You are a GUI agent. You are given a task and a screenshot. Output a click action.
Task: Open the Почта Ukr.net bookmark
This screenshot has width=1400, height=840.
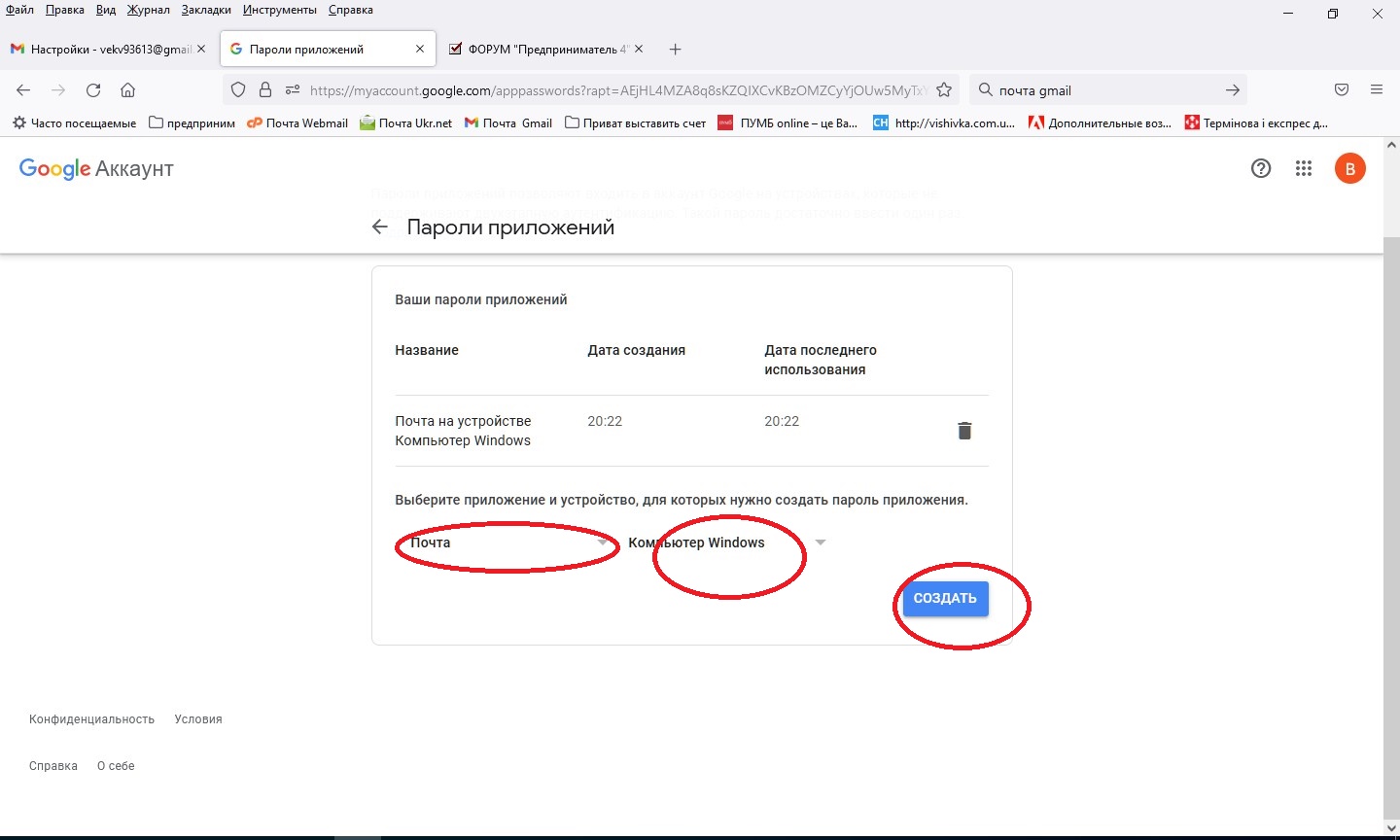[x=406, y=123]
